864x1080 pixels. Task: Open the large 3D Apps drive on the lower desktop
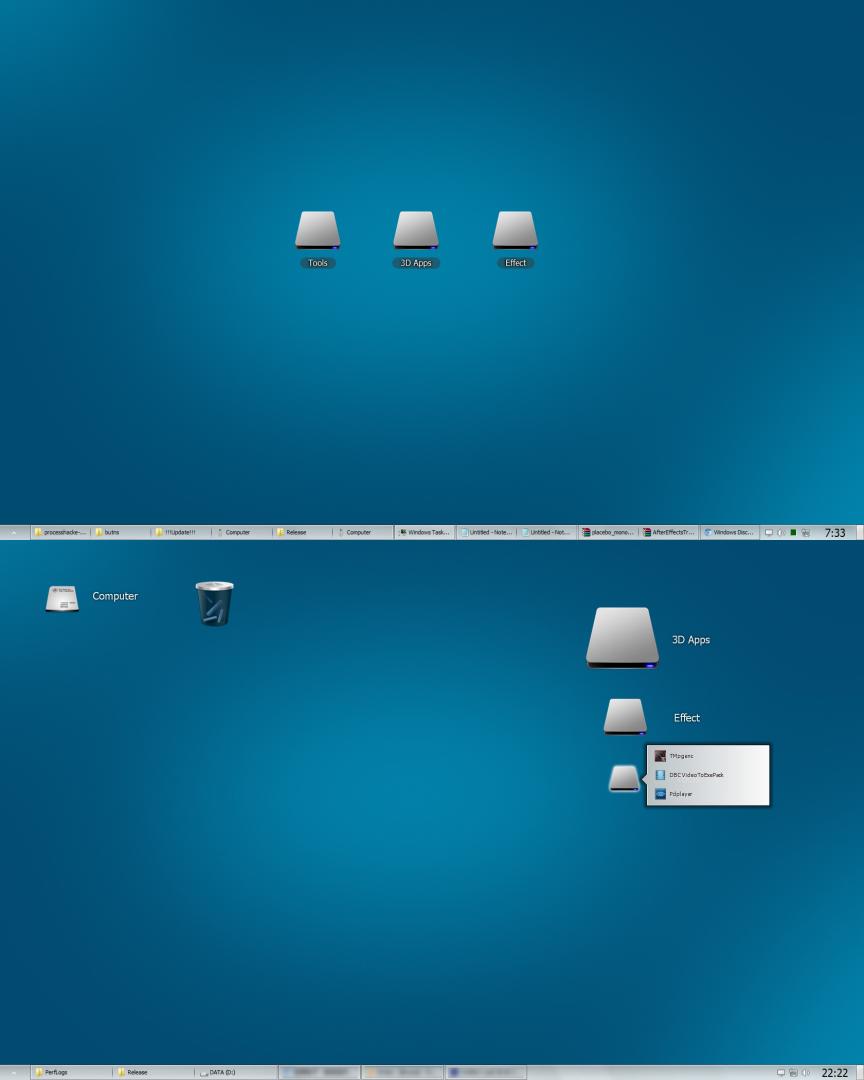[x=622, y=637]
